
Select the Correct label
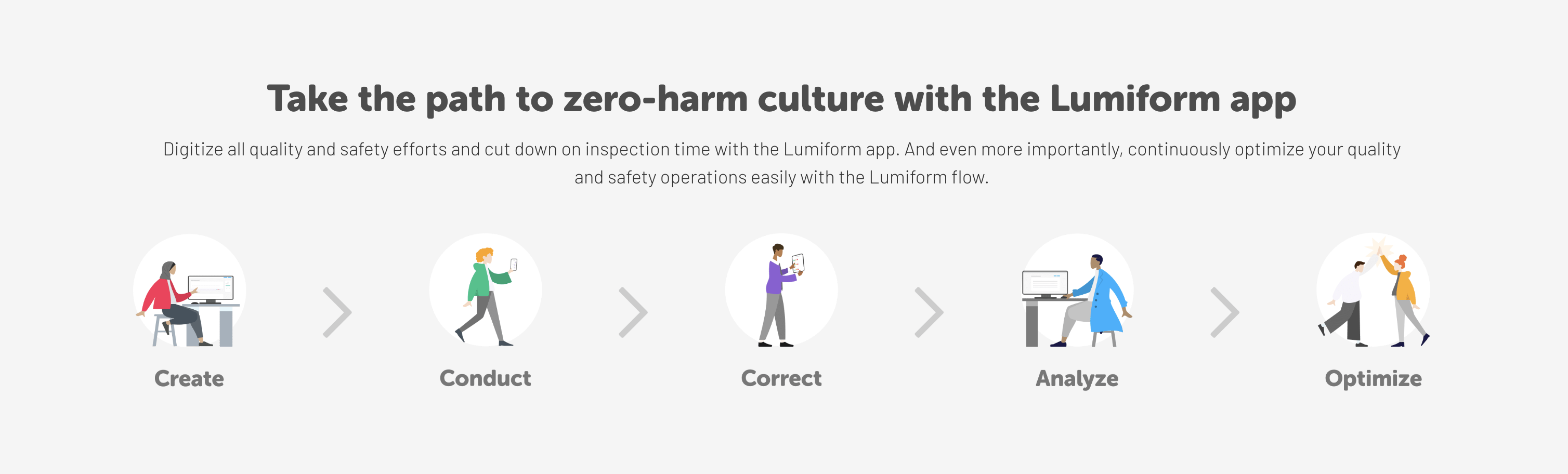[x=781, y=378]
